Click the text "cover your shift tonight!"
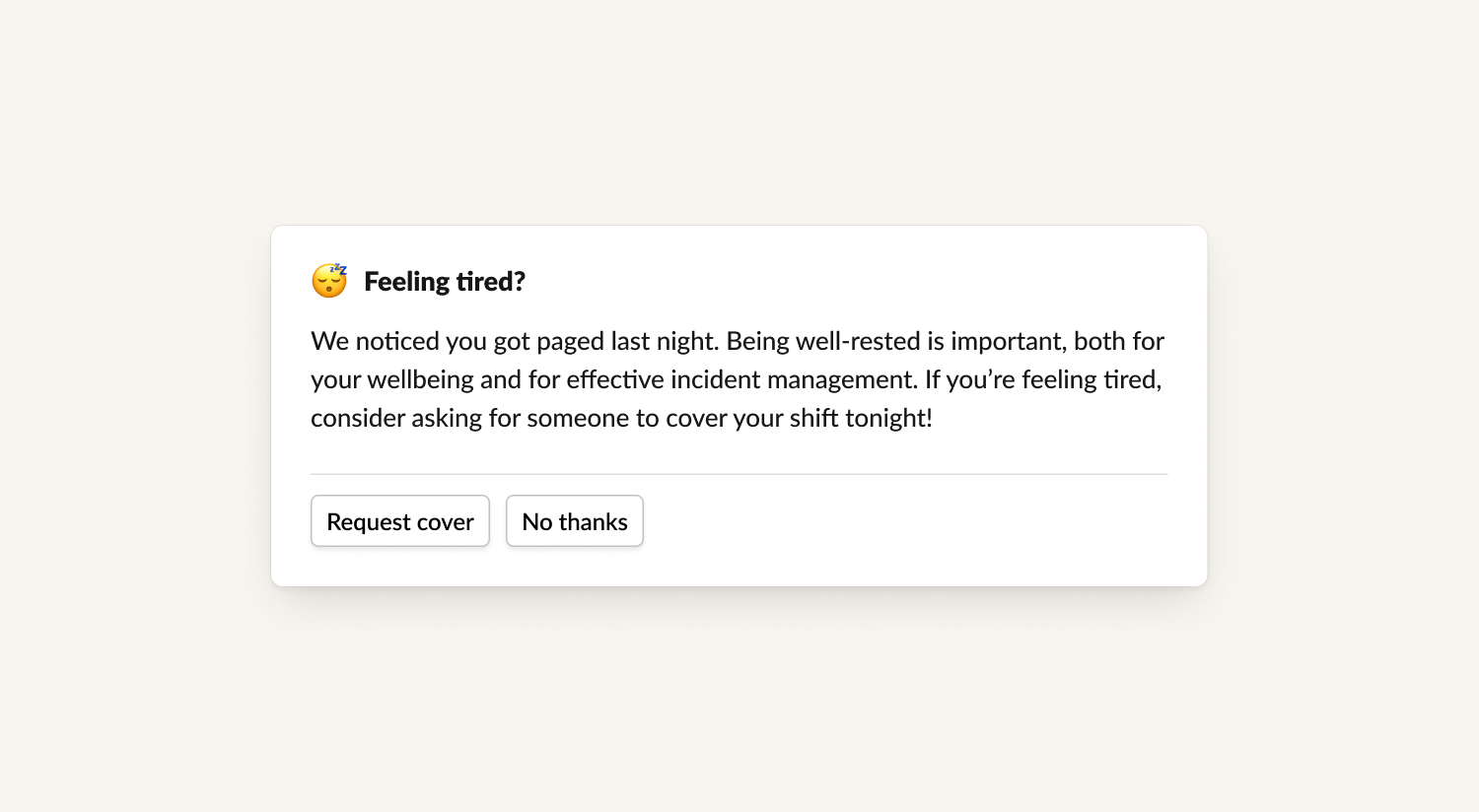Viewport: 1479px width, 812px height. [x=799, y=418]
